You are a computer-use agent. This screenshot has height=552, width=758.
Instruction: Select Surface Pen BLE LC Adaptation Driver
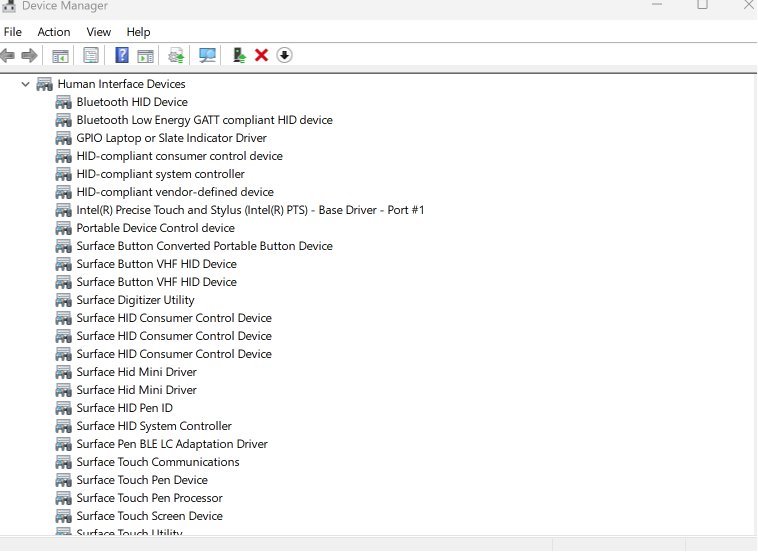click(172, 444)
